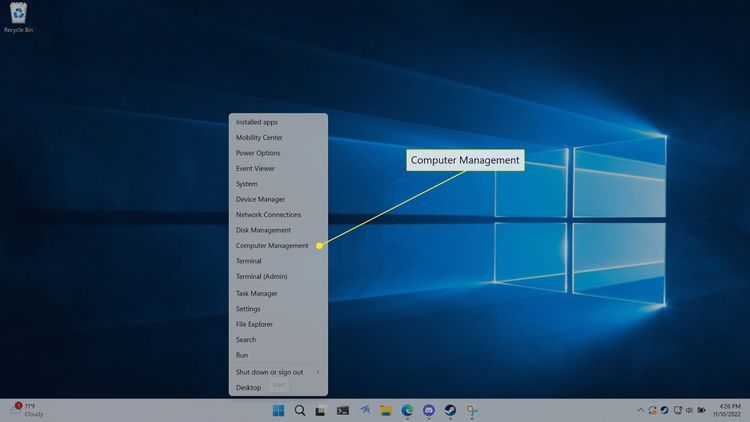Launch Terminal from the taskbar

[x=342, y=410]
